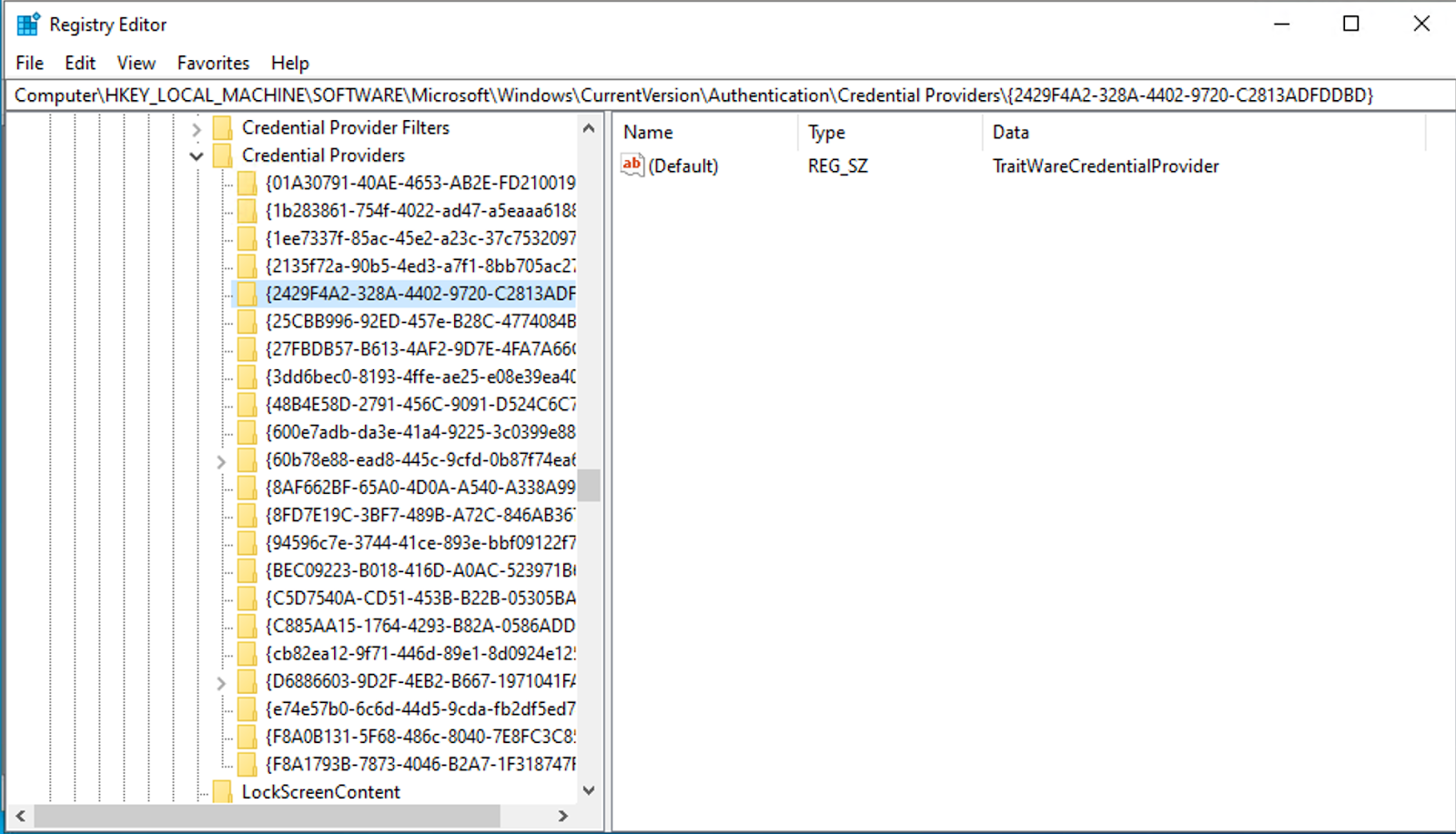Click the folder icon for {F8A1793B-7873
Image resolution: width=1456 pixels, height=834 pixels.
click(x=247, y=764)
